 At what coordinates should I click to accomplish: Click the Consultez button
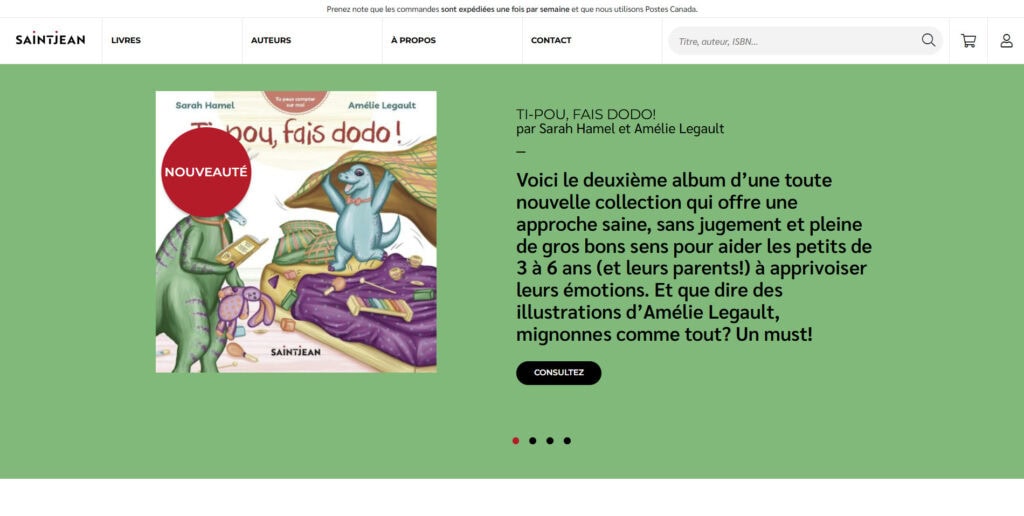558,373
